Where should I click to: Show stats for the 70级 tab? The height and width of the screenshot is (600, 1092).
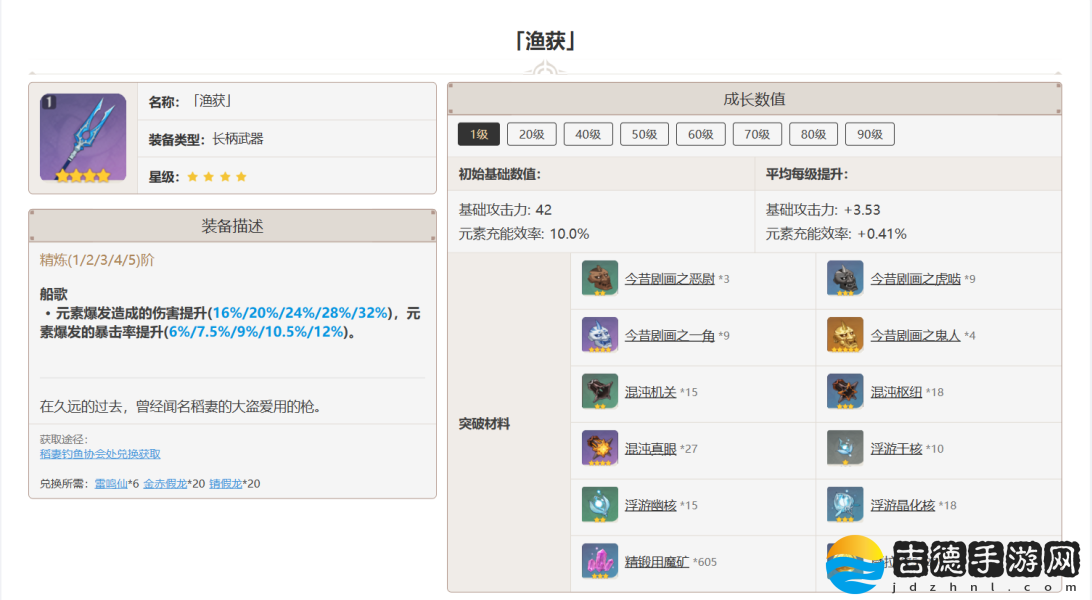(x=757, y=134)
